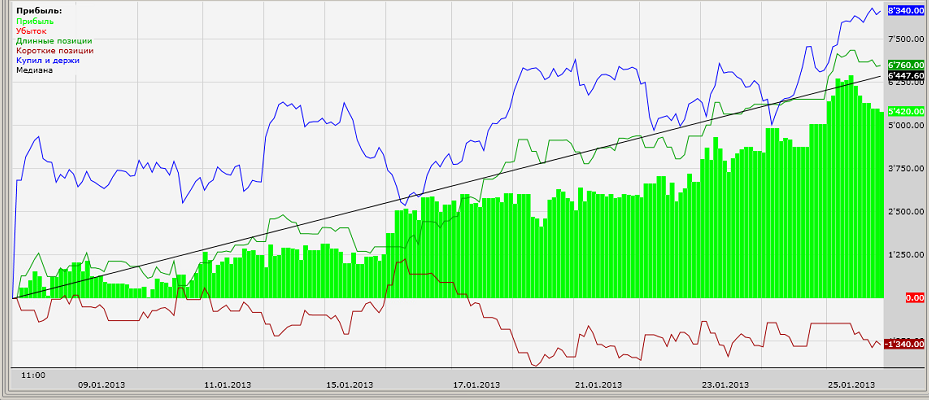Click the red 0.00 axis value label
Image resolution: width=929 pixels, height=400 pixels.
(x=915, y=298)
